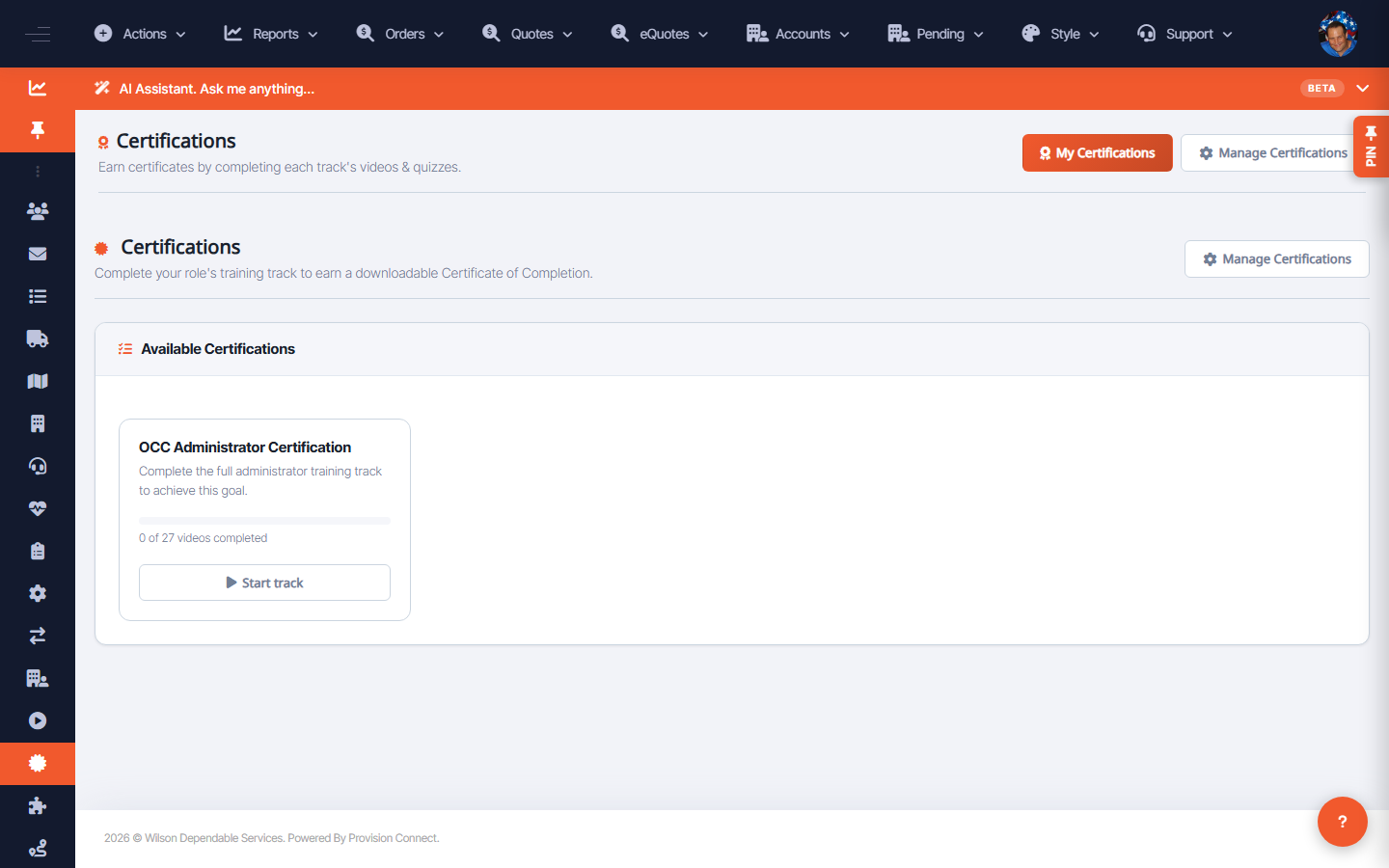Start the OCC Administrator Certification track
The height and width of the screenshot is (868, 1389).
264,583
